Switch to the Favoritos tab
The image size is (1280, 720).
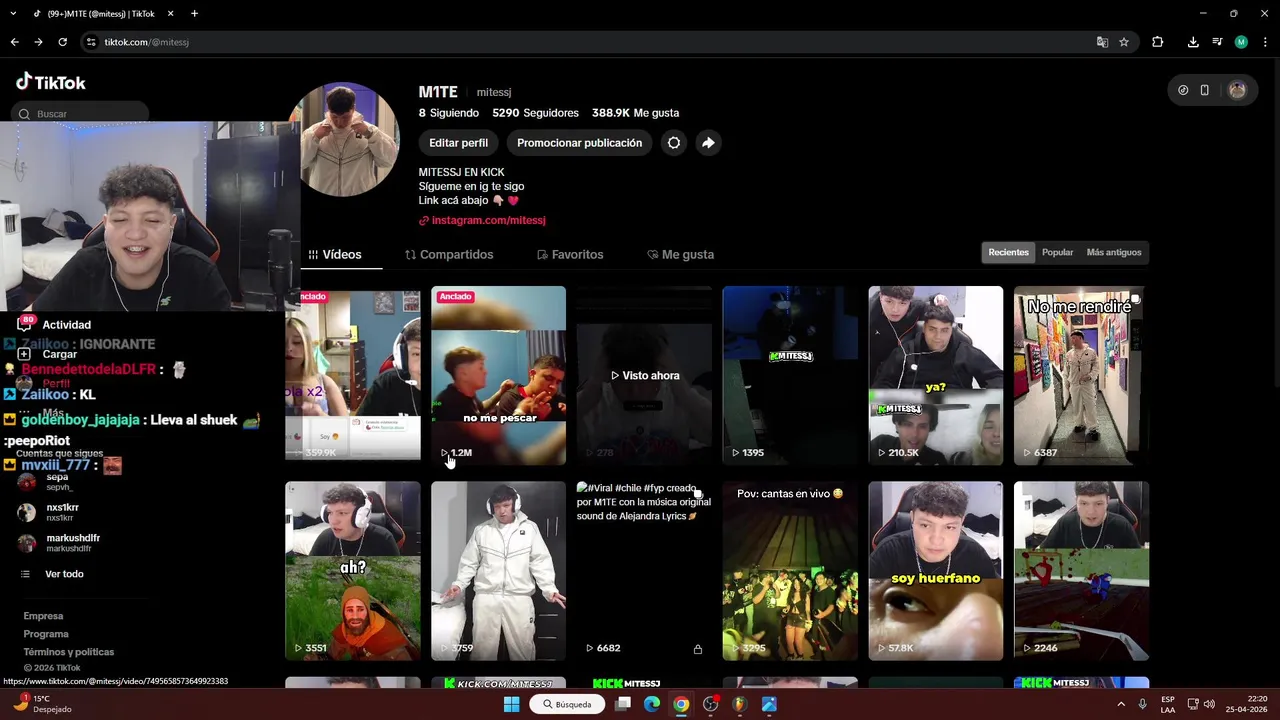pos(570,255)
